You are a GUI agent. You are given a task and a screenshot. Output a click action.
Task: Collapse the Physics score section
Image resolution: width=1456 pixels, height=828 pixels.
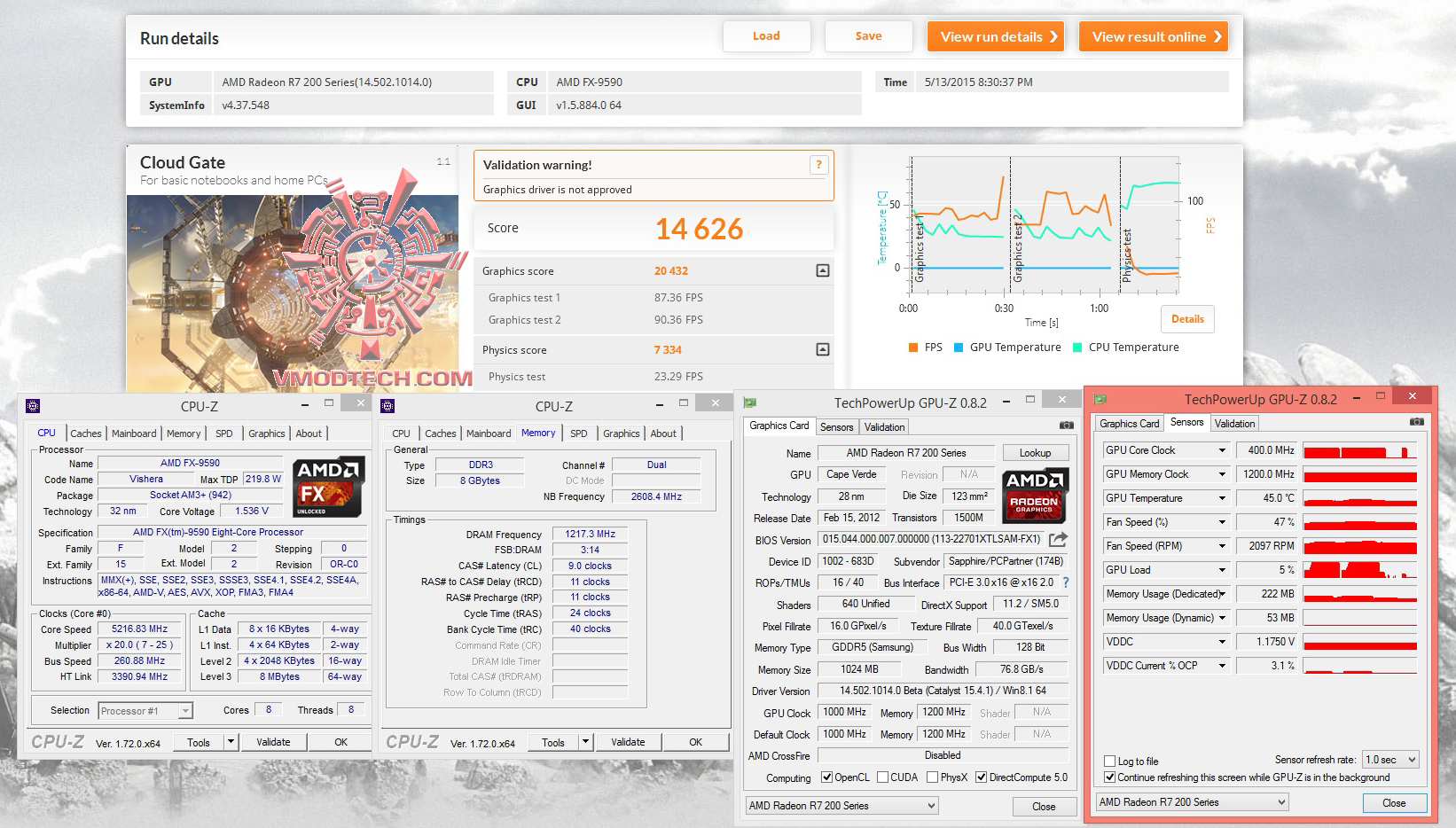(x=823, y=349)
